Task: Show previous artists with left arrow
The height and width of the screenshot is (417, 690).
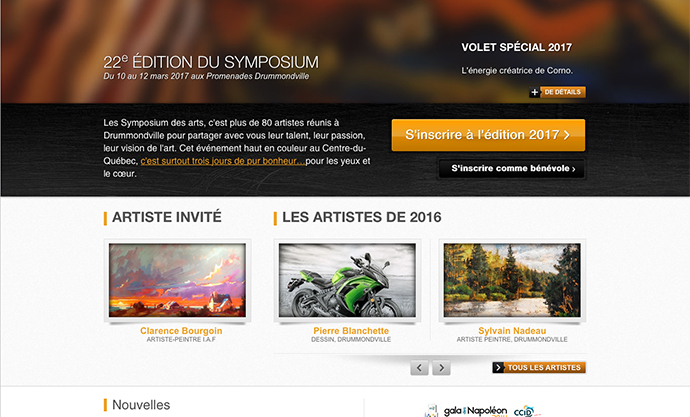Action: (x=419, y=367)
